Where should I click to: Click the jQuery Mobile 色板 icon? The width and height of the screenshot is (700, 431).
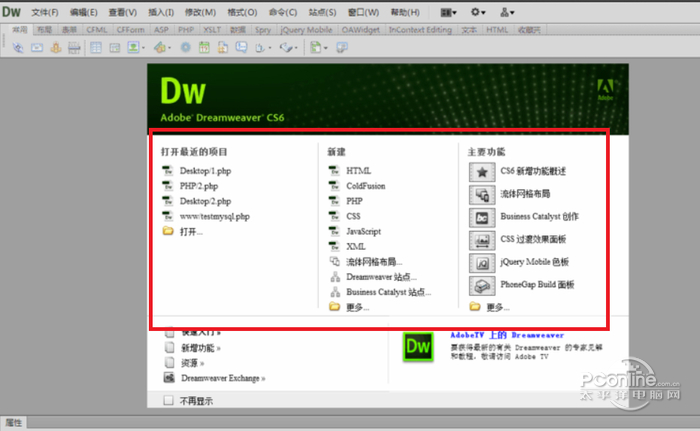482,263
